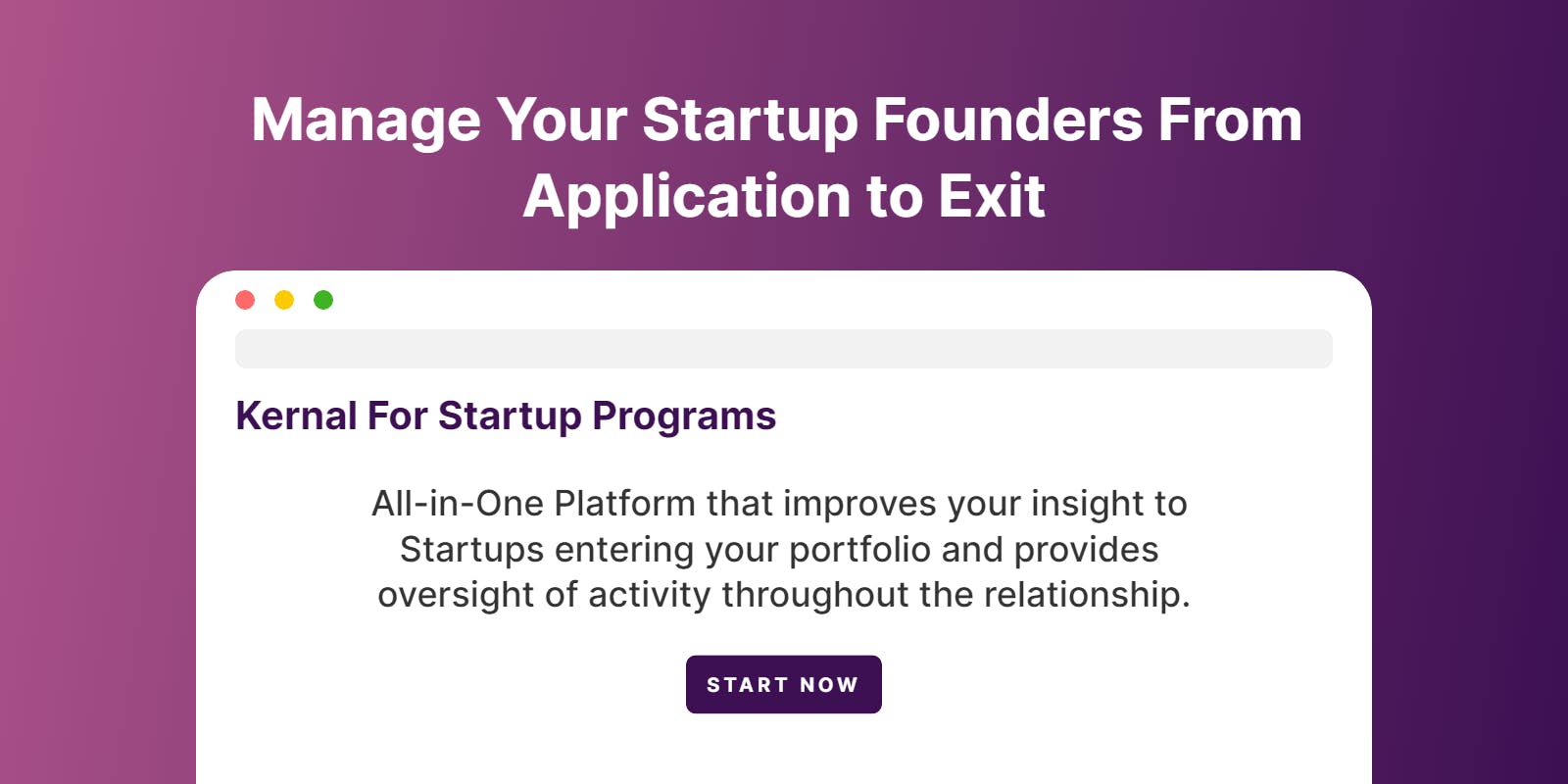Screen dimensions: 1568x784
Task: Focus the gray browser address bar
Action: 784,349
